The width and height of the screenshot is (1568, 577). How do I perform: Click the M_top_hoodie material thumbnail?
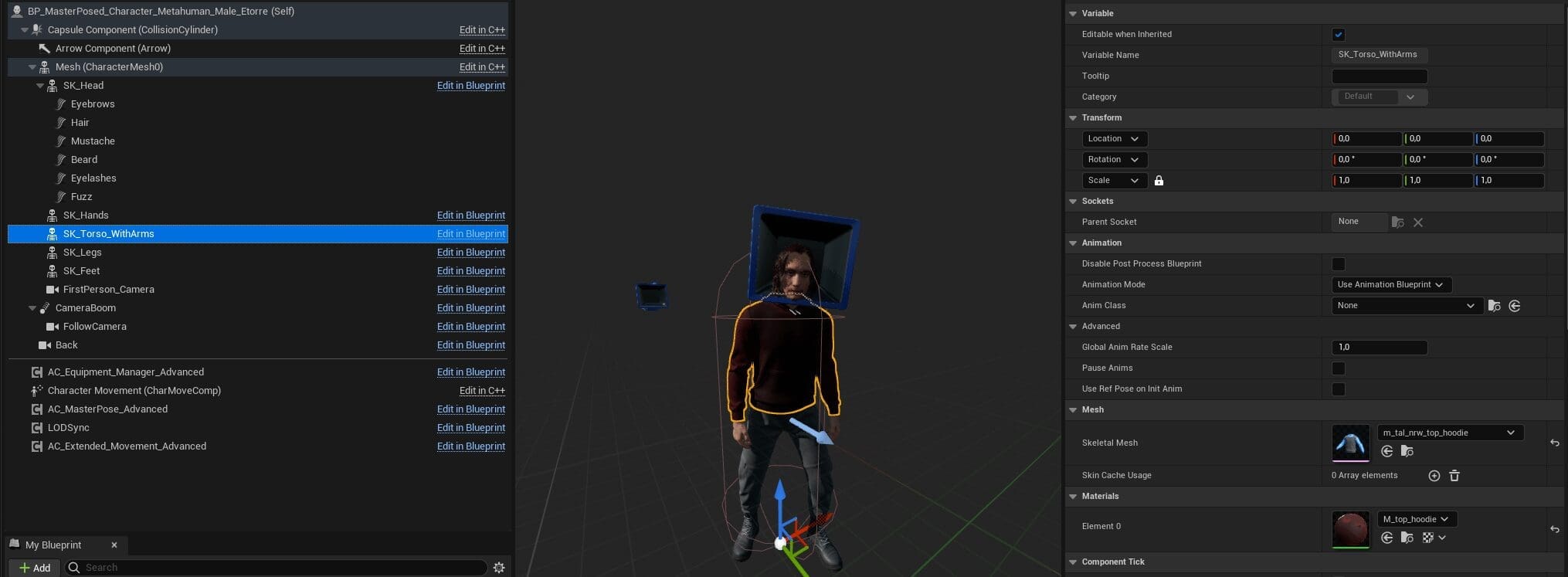click(1350, 530)
